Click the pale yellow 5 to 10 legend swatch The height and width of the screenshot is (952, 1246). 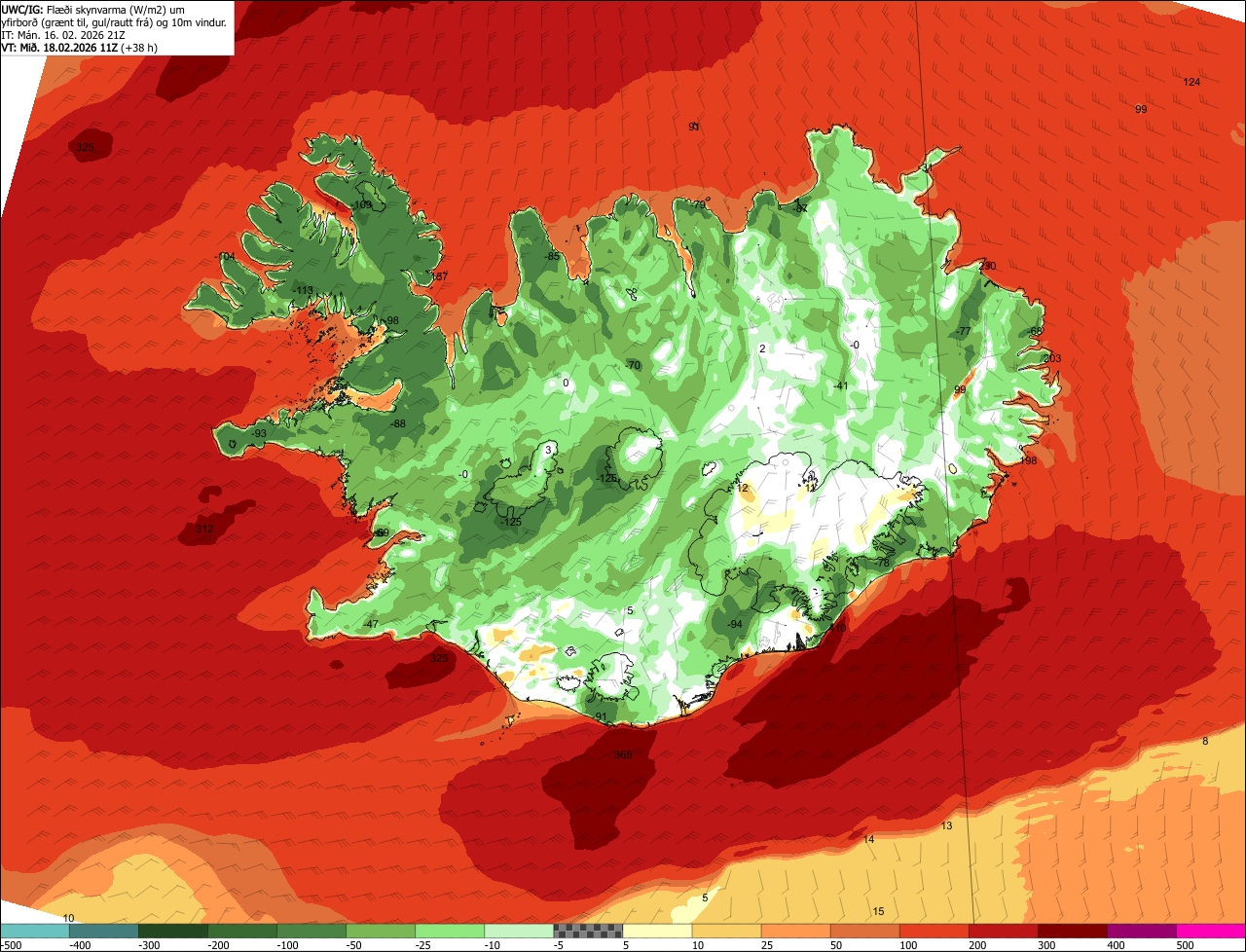657,931
